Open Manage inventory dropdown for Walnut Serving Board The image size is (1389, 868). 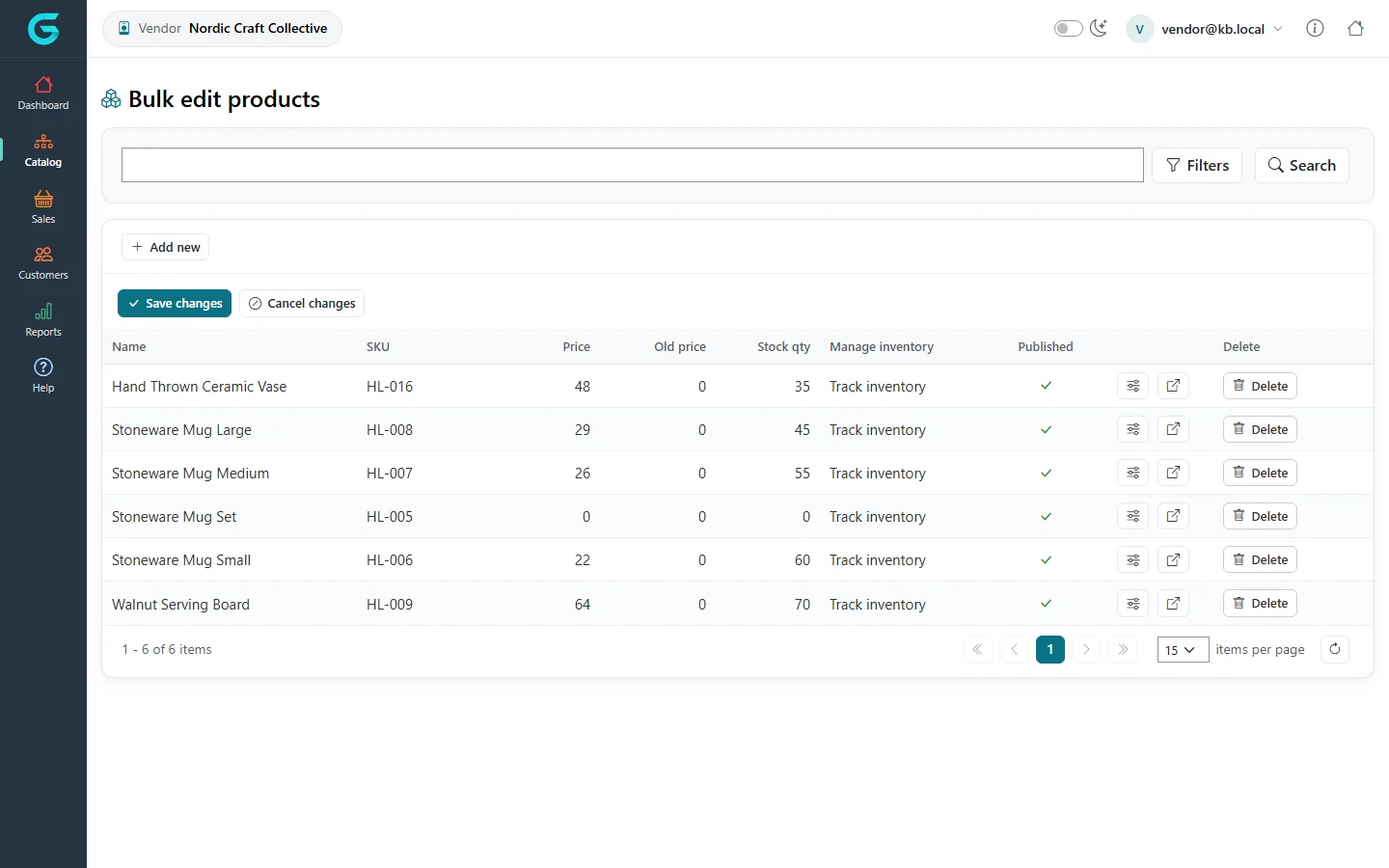[x=877, y=605]
